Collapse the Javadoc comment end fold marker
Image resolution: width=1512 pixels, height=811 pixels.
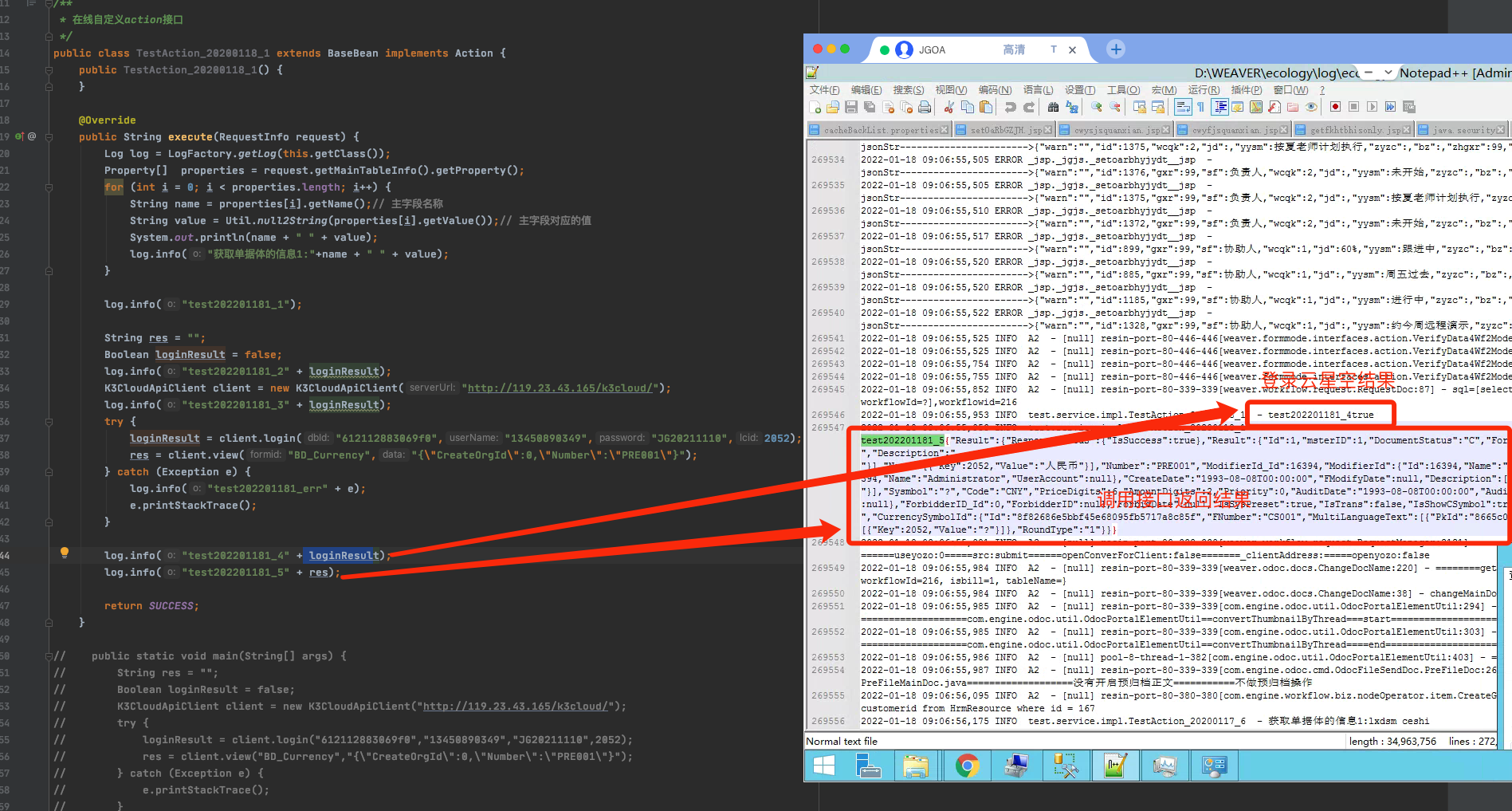click(49, 36)
